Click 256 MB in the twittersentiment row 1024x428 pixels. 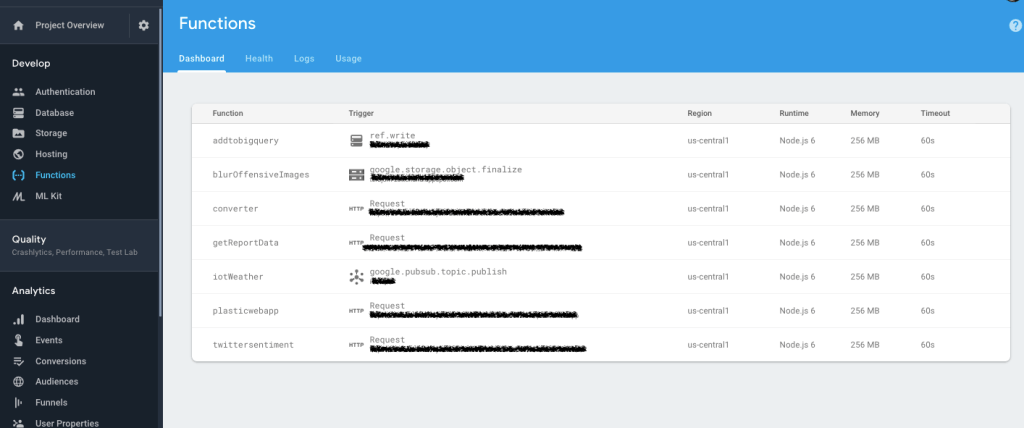pyautogui.click(x=865, y=345)
